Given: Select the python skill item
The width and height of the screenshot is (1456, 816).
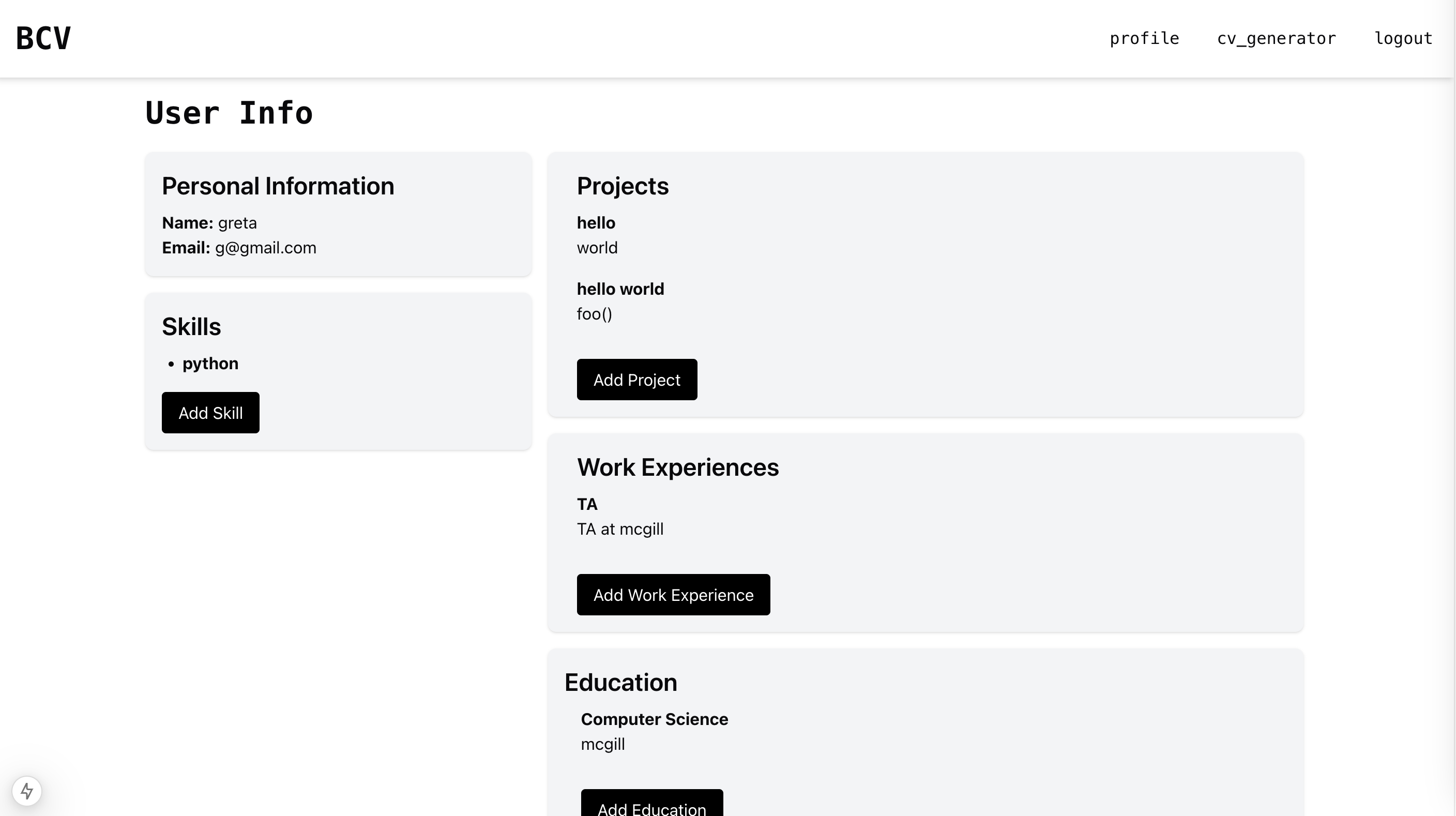Looking at the screenshot, I should point(210,364).
